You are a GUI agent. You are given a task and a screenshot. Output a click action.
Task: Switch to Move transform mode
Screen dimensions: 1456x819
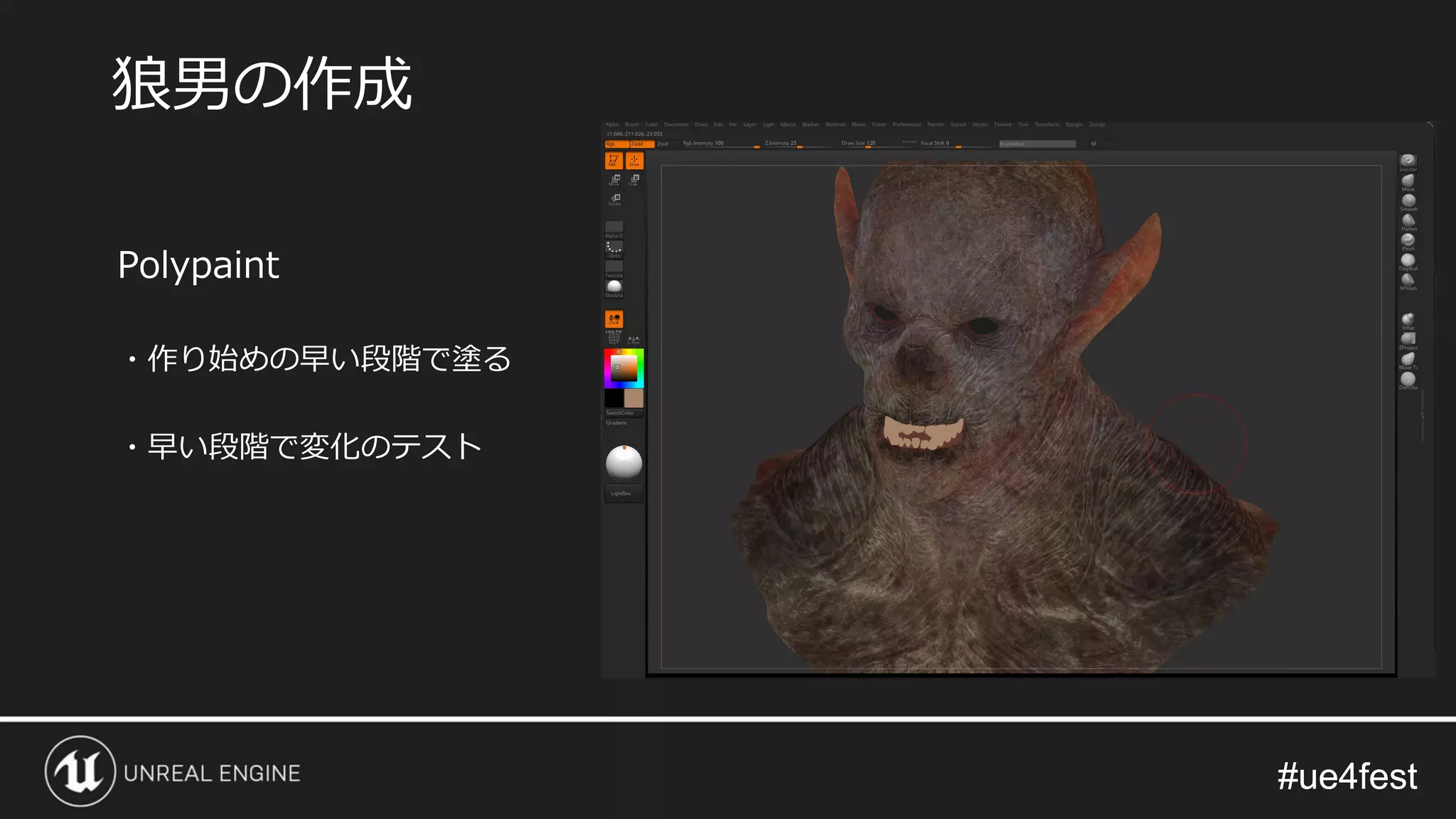[x=614, y=180]
